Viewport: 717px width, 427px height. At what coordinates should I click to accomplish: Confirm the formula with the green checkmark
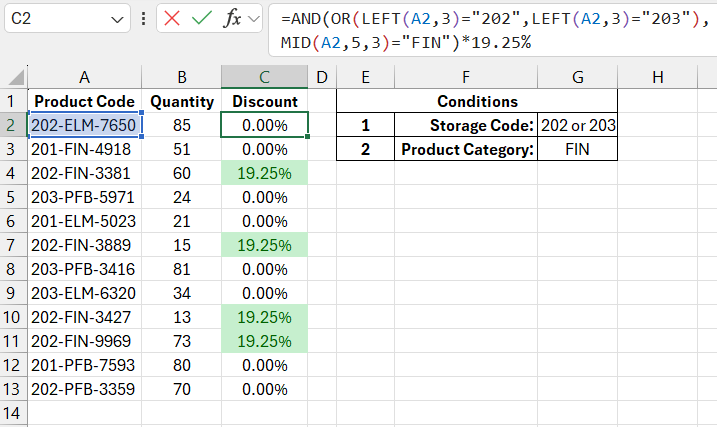coord(202,19)
